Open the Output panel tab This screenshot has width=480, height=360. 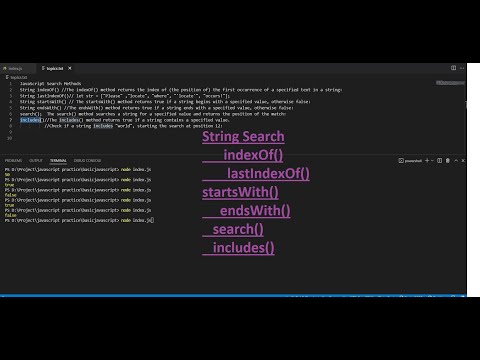36,161
